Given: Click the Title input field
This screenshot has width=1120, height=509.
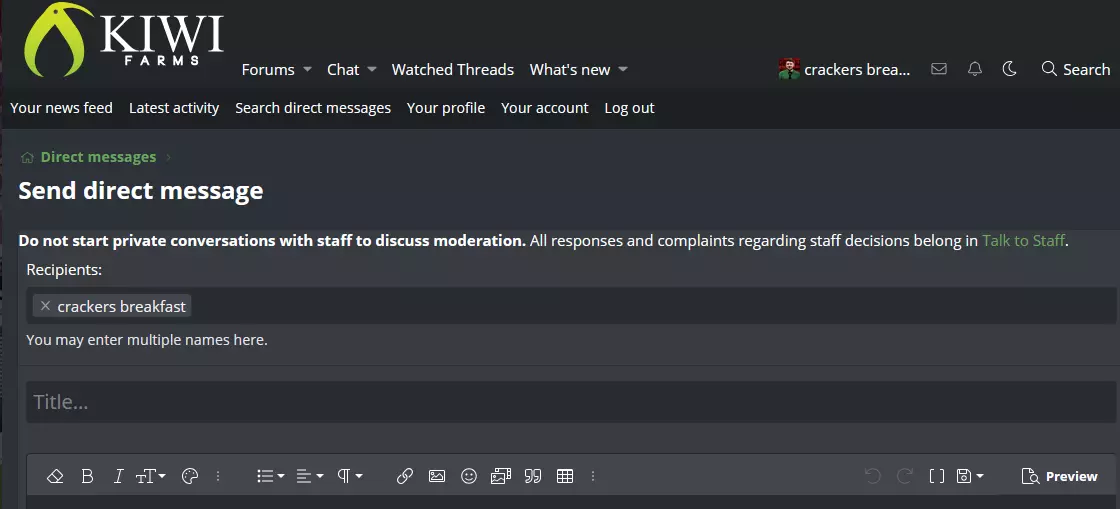Looking at the screenshot, I should (571, 402).
